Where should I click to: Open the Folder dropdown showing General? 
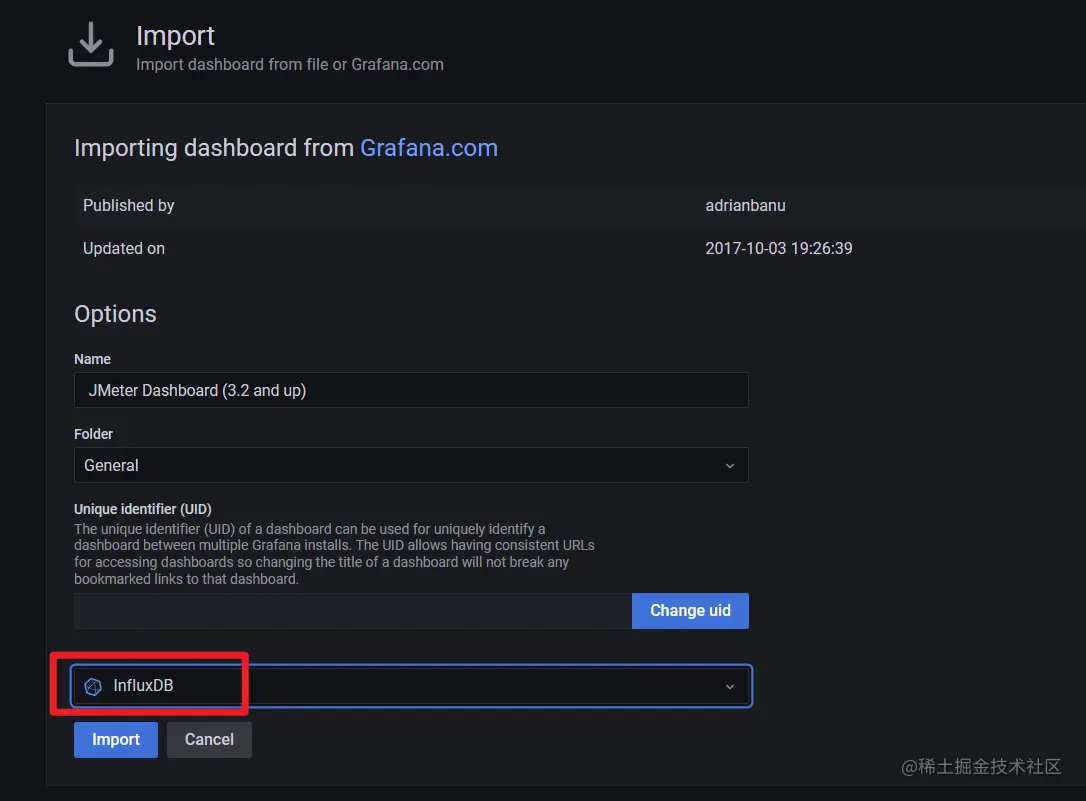pyautogui.click(x=411, y=465)
